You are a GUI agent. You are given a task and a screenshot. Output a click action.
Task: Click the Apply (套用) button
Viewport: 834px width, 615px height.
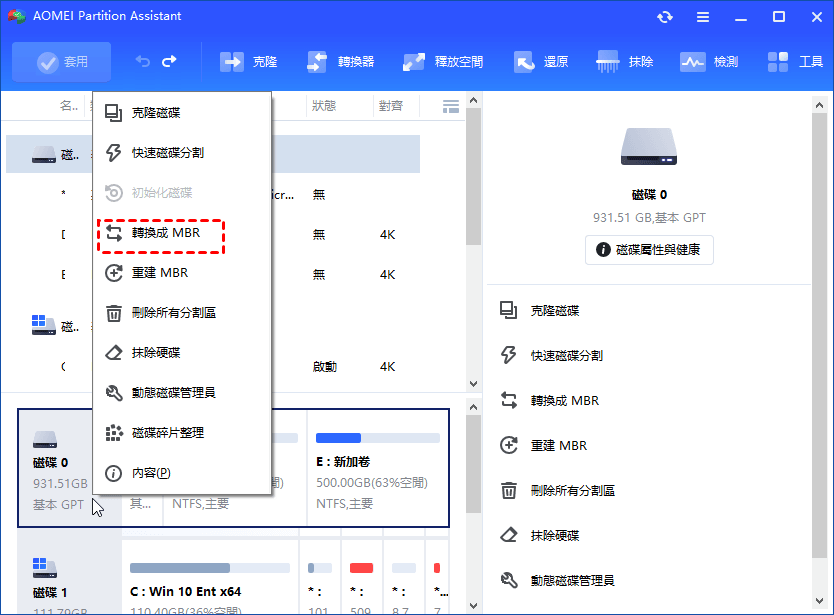click(62, 62)
